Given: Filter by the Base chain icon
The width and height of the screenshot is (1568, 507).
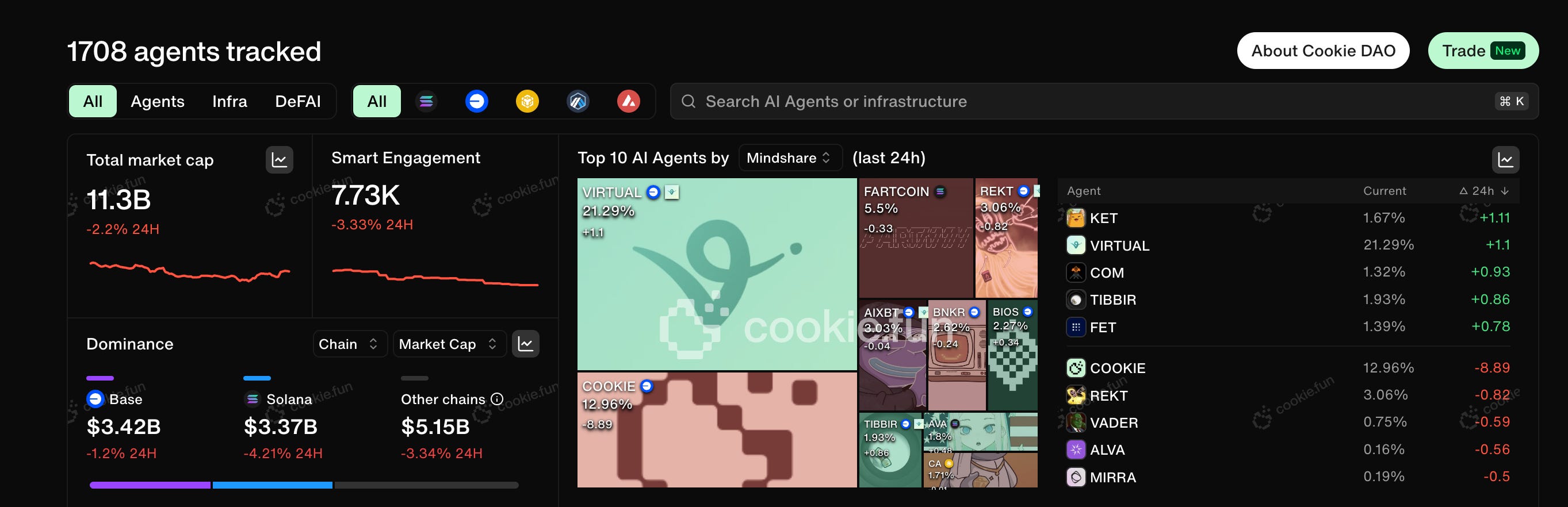Looking at the screenshot, I should coord(477,101).
